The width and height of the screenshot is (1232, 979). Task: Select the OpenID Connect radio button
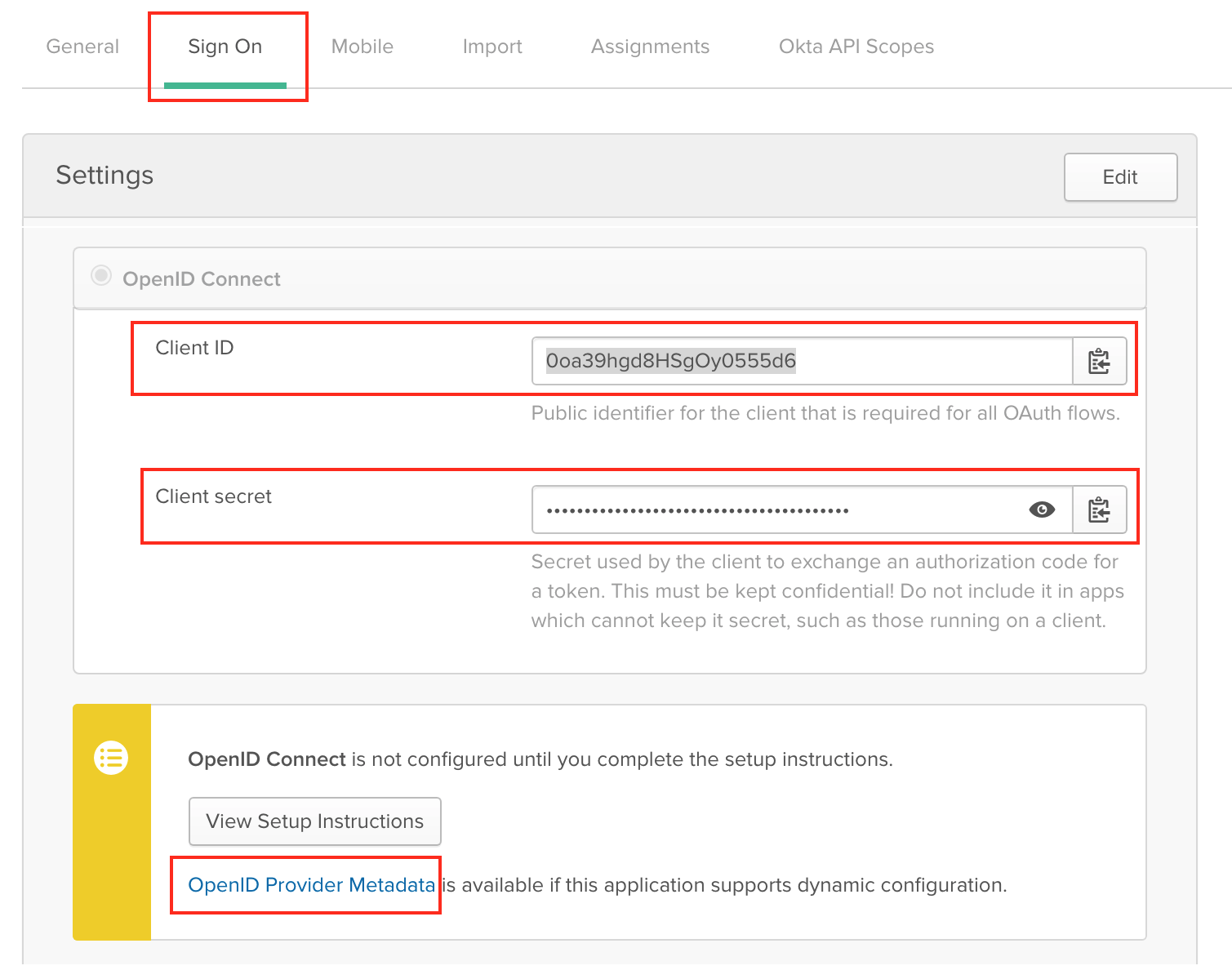tap(100, 276)
